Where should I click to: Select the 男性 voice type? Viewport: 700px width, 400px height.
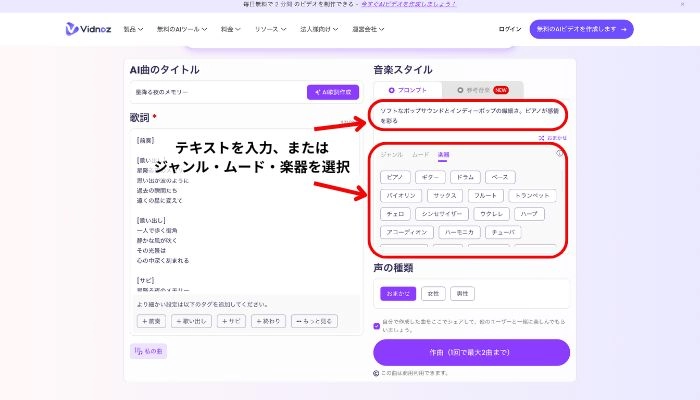pyautogui.click(x=462, y=294)
